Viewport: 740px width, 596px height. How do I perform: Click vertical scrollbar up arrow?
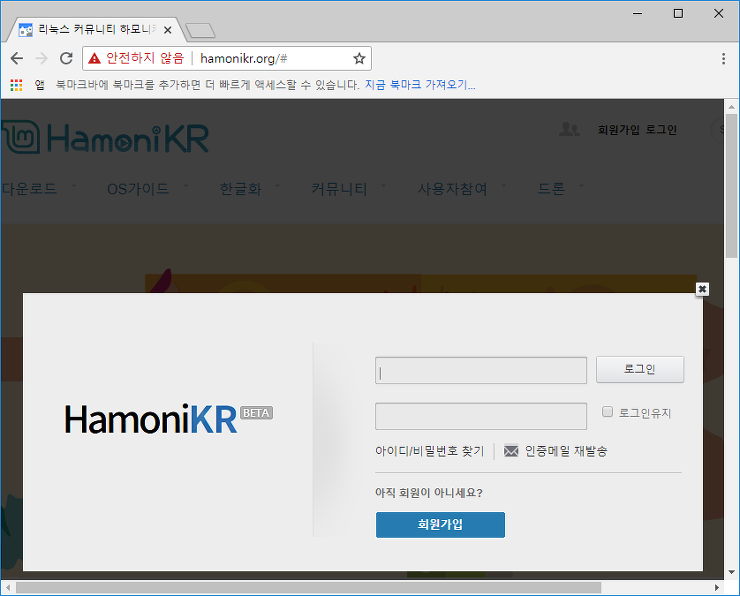click(x=731, y=107)
